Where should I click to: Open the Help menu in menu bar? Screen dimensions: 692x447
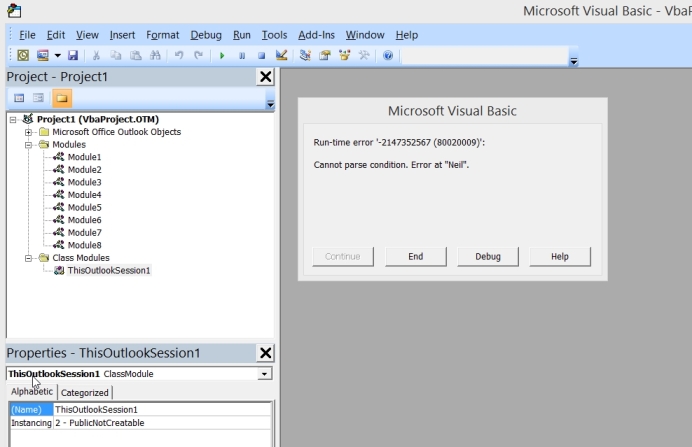406,35
